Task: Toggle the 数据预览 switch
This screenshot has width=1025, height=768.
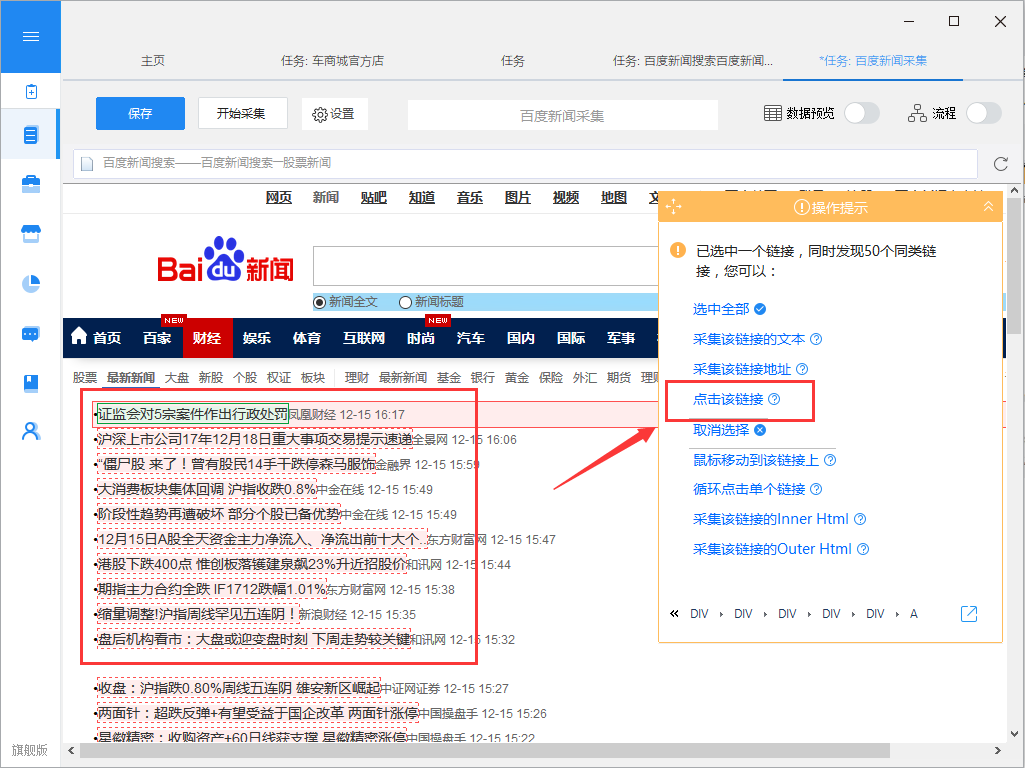Action: click(861, 113)
